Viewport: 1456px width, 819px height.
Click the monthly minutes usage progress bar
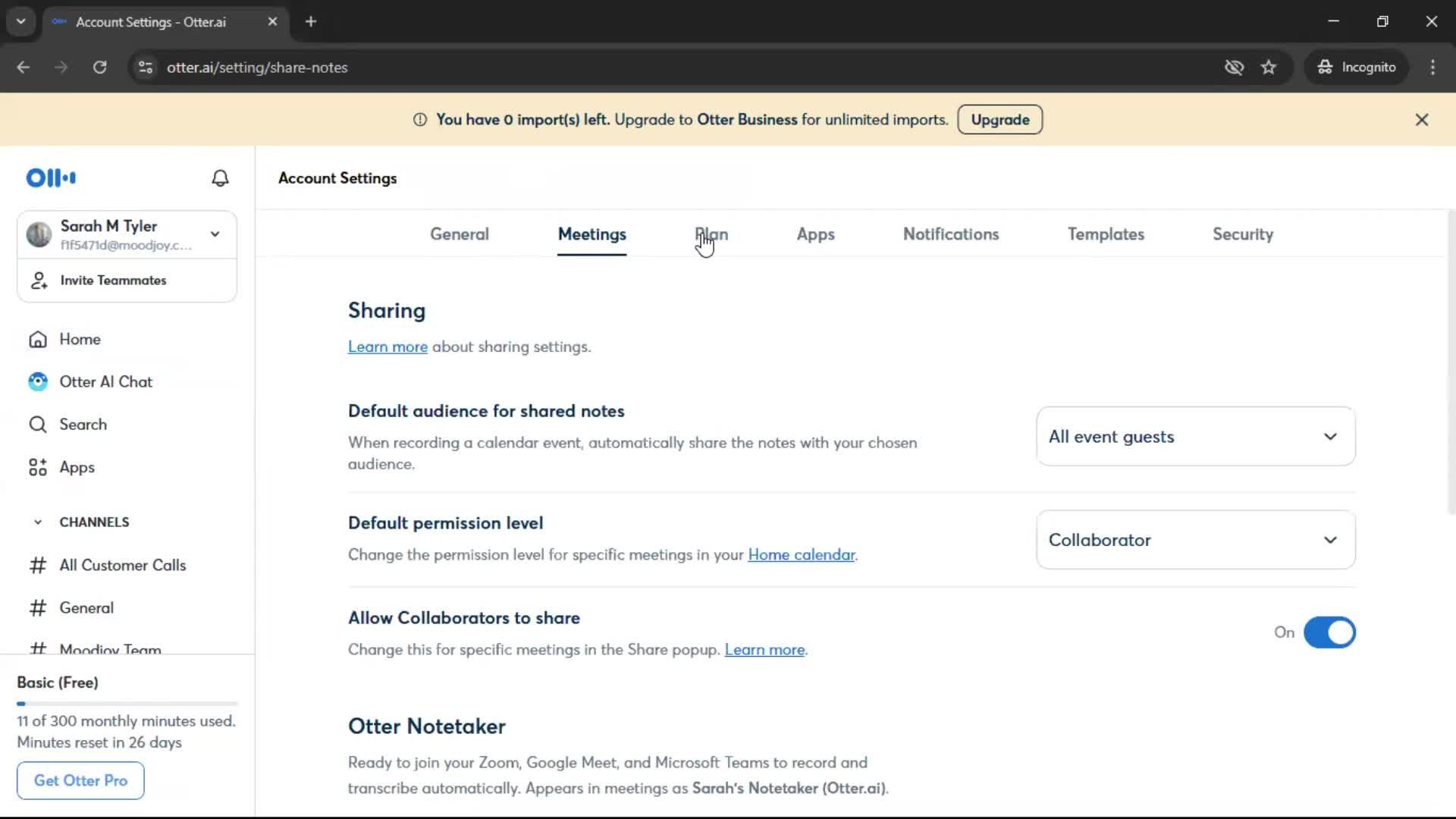coord(127,704)
